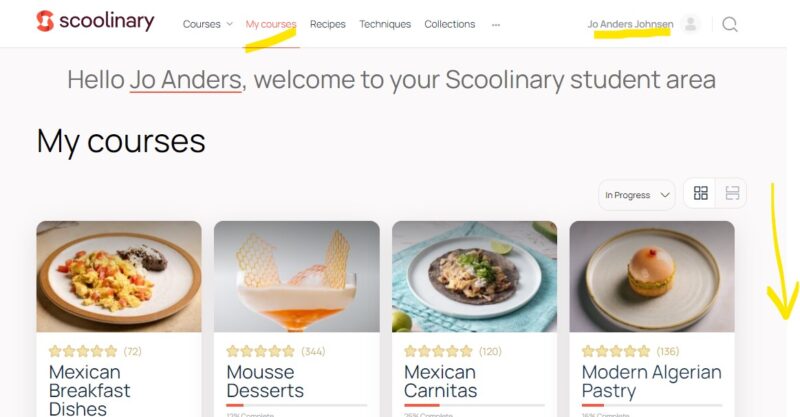The width and height of the screenshot is (800, 417).
Task: Open the search magnifier icon
Action: (730, 24)
